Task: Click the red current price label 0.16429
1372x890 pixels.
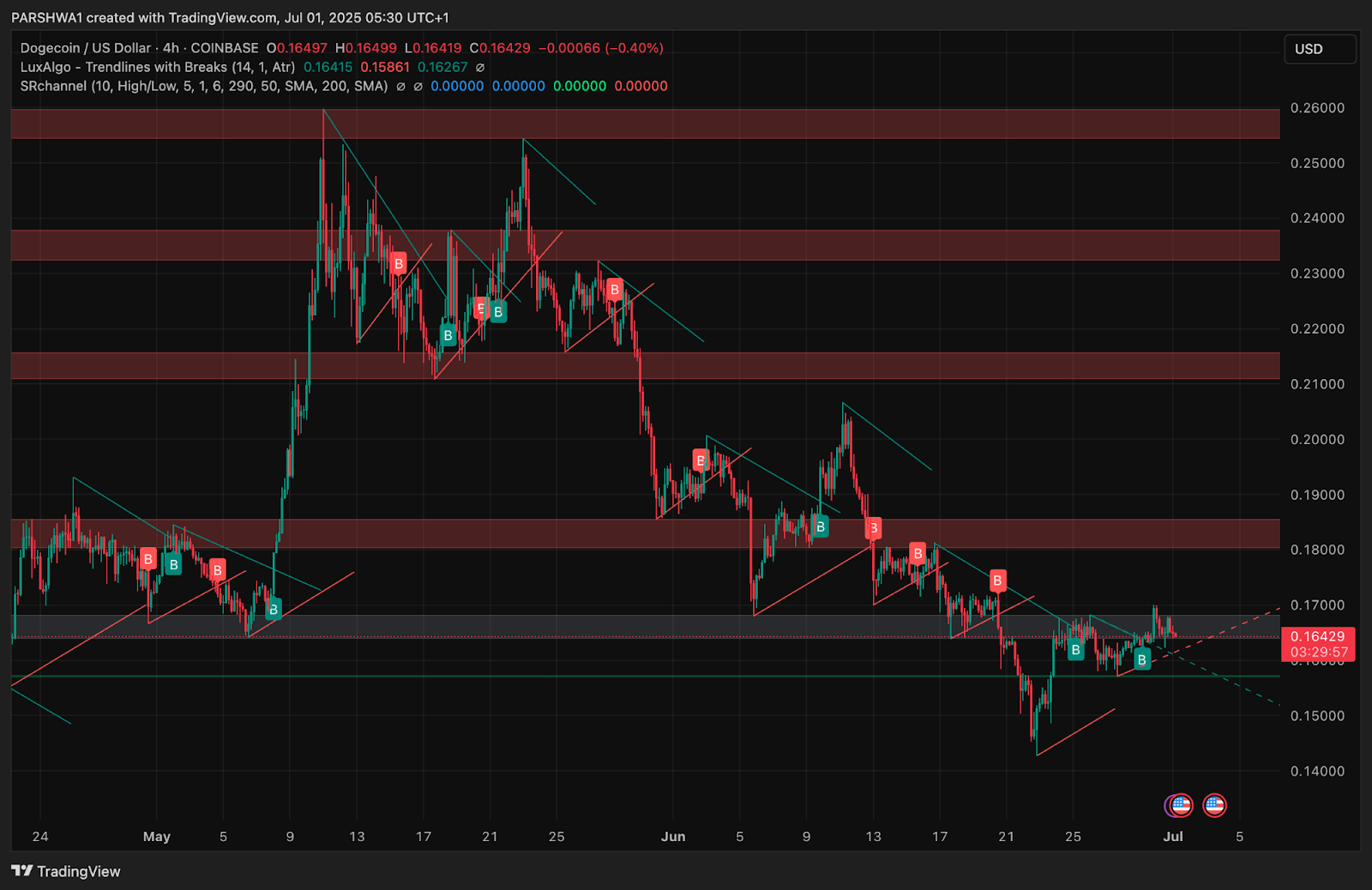Action: [1318, 636]
